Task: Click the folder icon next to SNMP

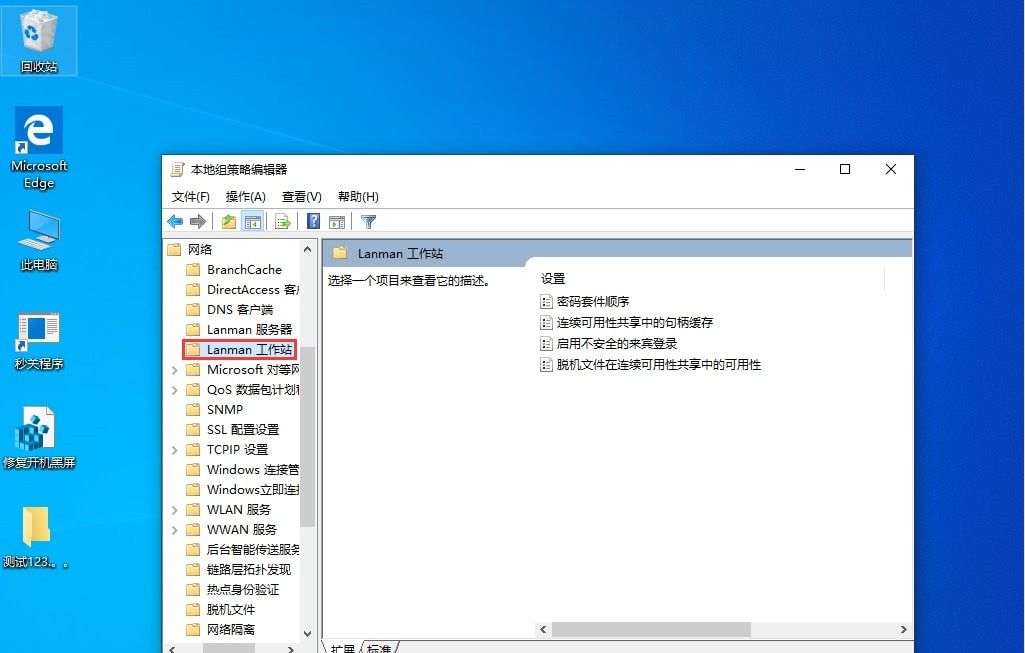Action: (x=193, y=409)
